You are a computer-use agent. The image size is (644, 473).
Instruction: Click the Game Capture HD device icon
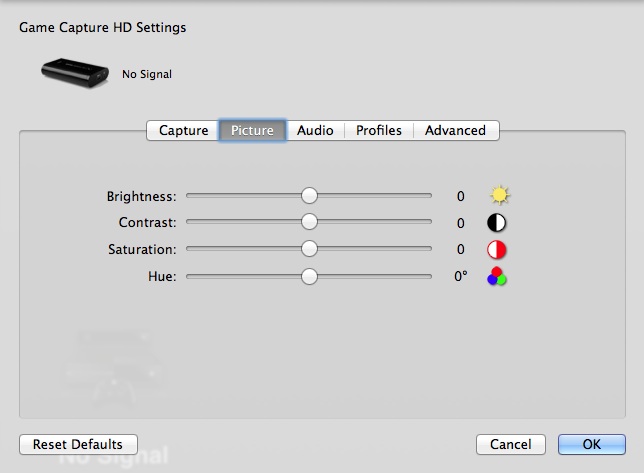(75, 72)
